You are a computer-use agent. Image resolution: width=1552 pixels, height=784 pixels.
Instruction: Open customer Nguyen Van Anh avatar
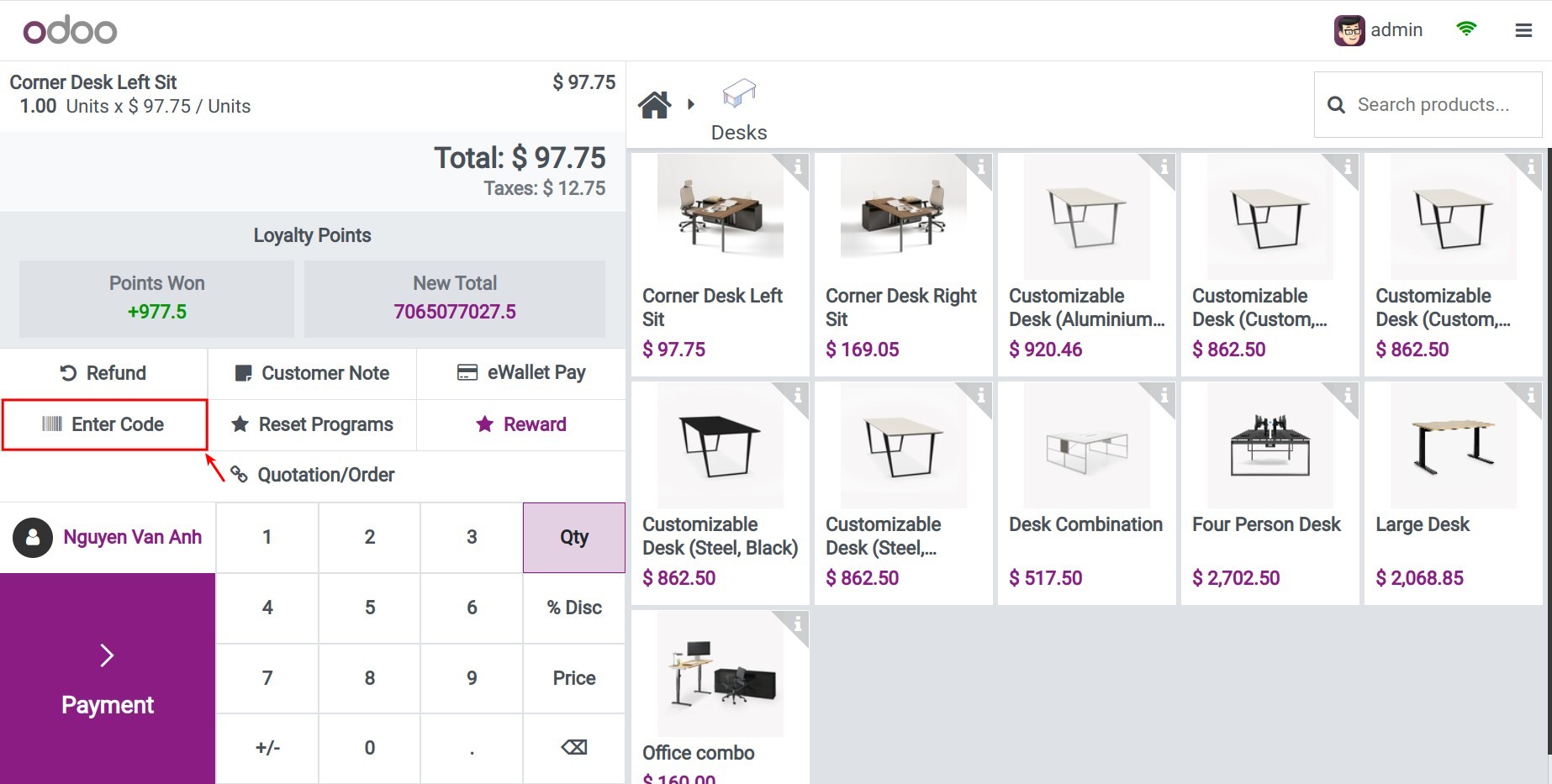coord(33,537)
